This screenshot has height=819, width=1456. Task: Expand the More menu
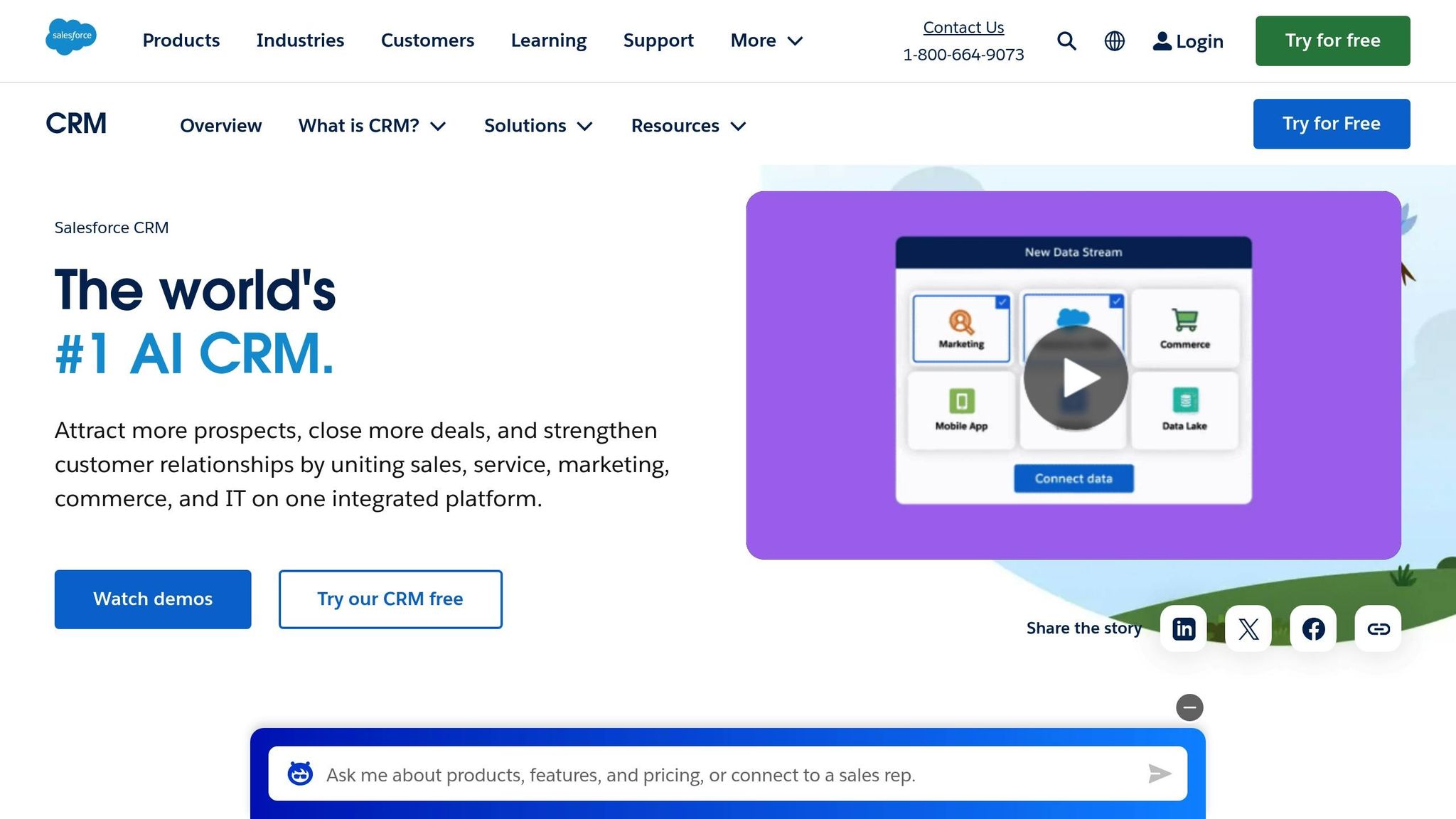[766, 41]
